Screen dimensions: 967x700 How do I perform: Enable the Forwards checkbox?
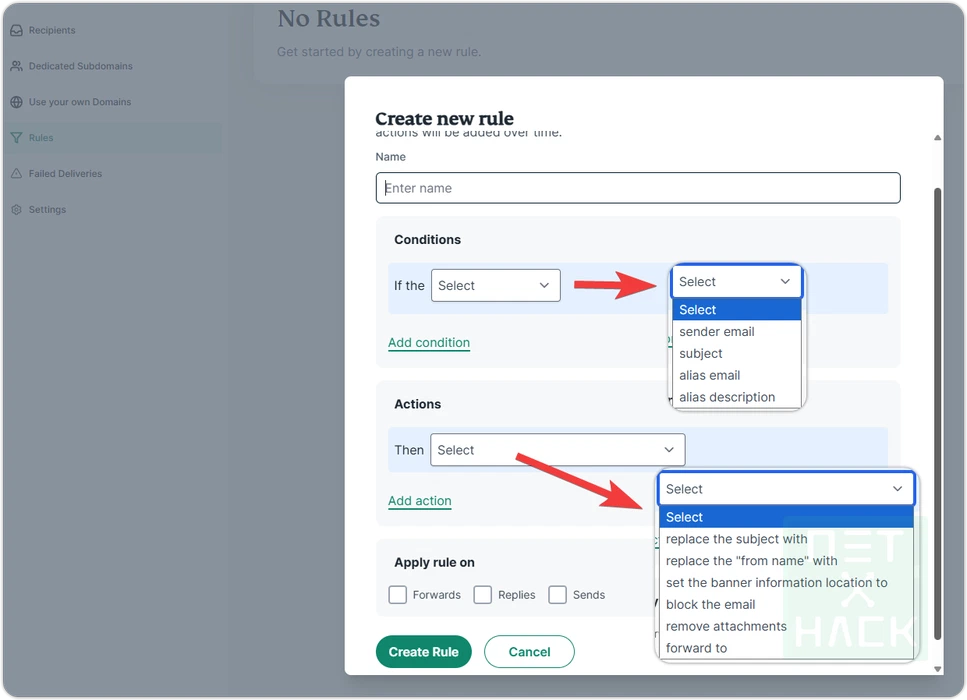(398, 595)
